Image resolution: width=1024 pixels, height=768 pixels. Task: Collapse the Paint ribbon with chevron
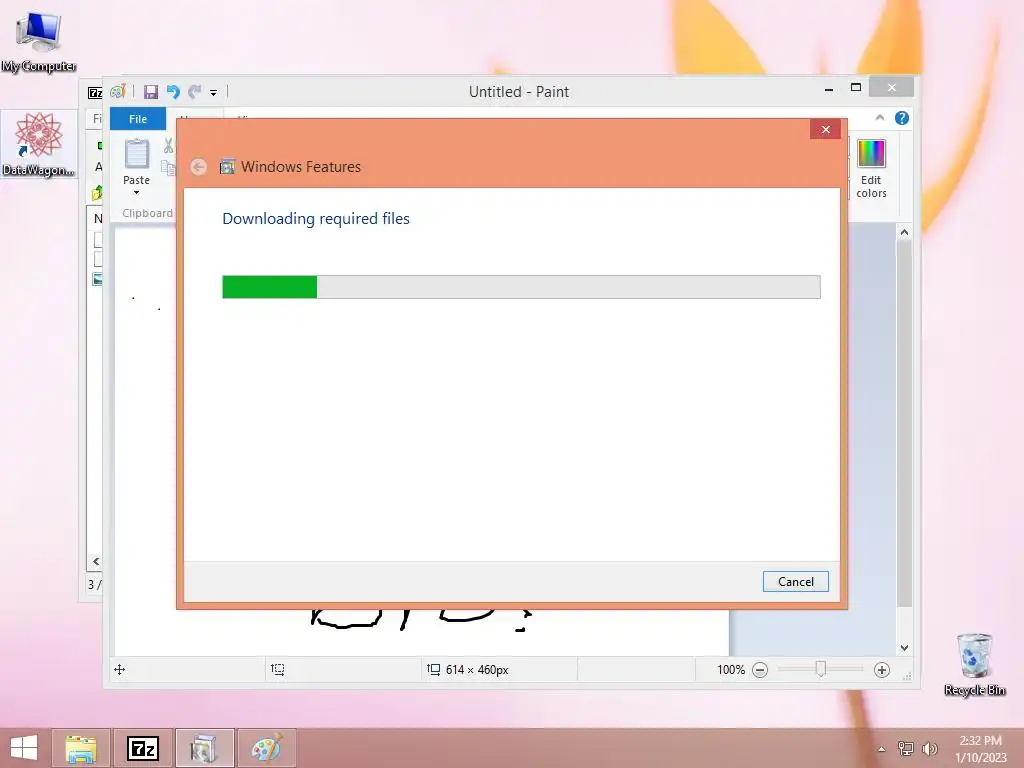point(880,118)
